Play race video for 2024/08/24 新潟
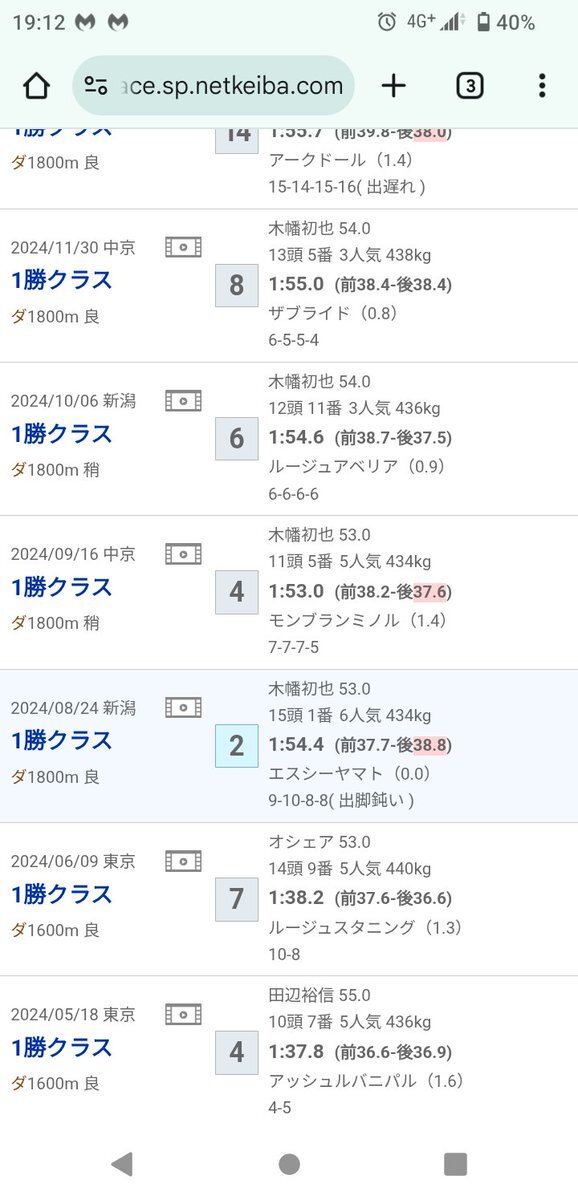578x1200 pixels. [x=184, y=708]
